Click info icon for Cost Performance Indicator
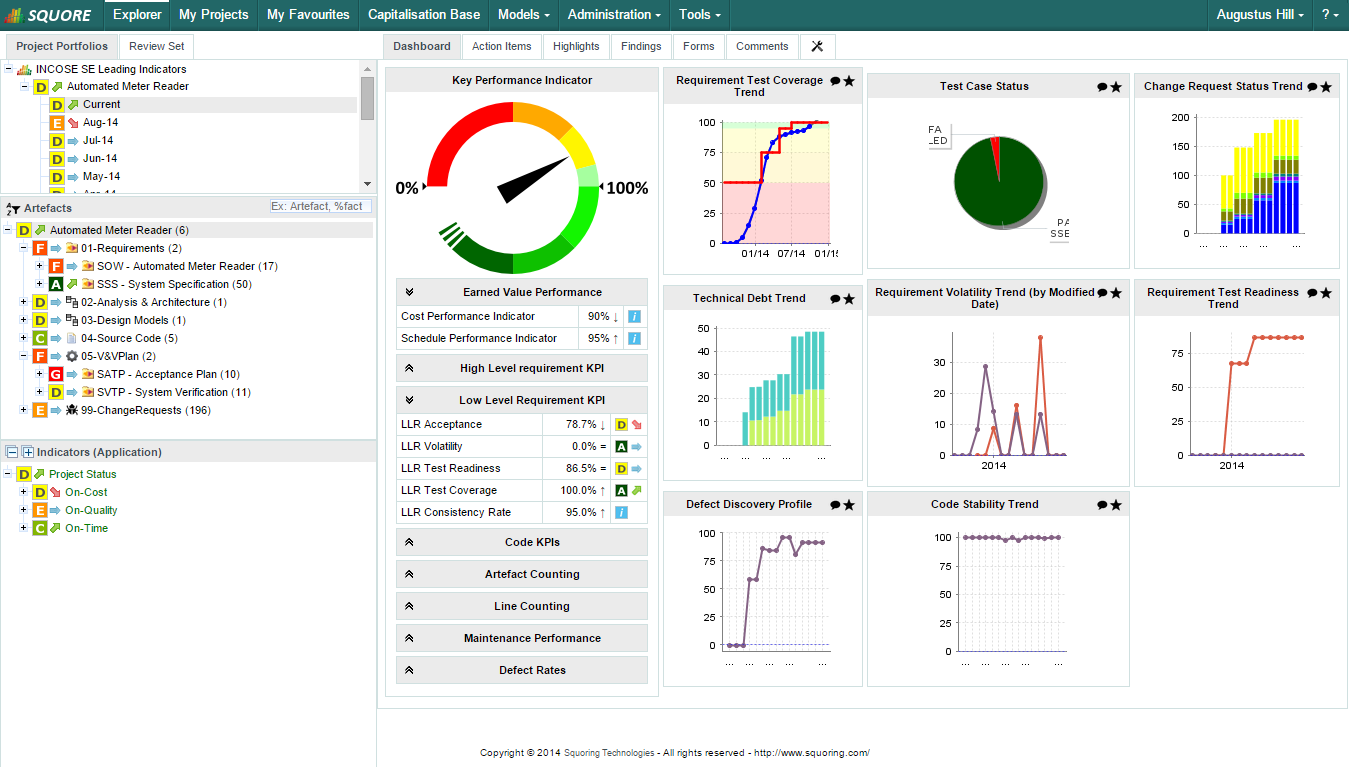1349x767 pixels. (x=634, y=317)
